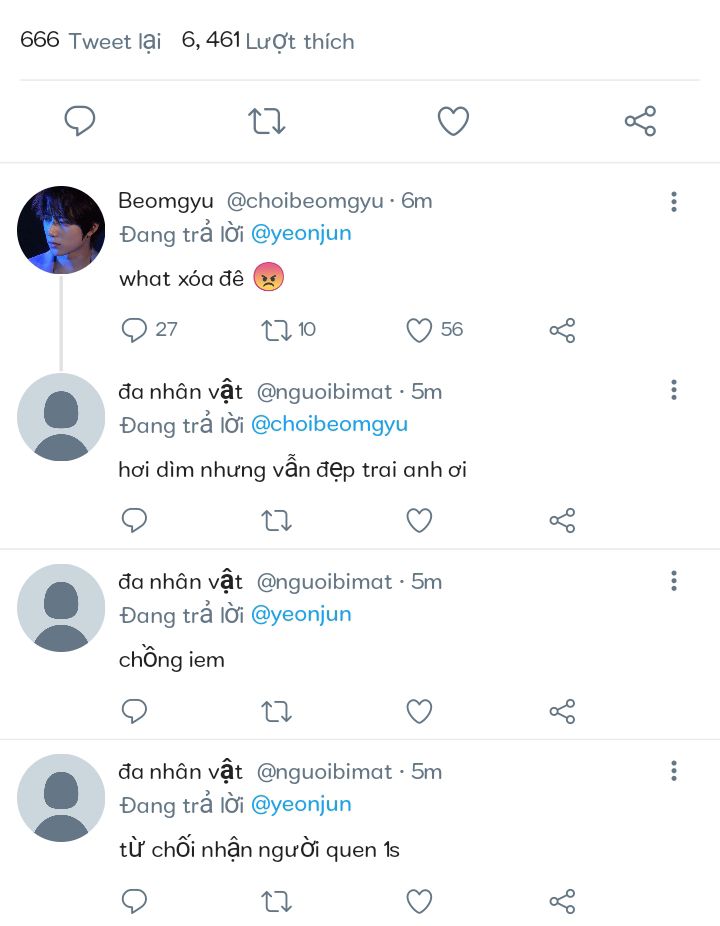This screenshot has width=720, height=926.
Task: Reply to Beomgyu's tweet with 27 replies
Action: tap(134, 330)
